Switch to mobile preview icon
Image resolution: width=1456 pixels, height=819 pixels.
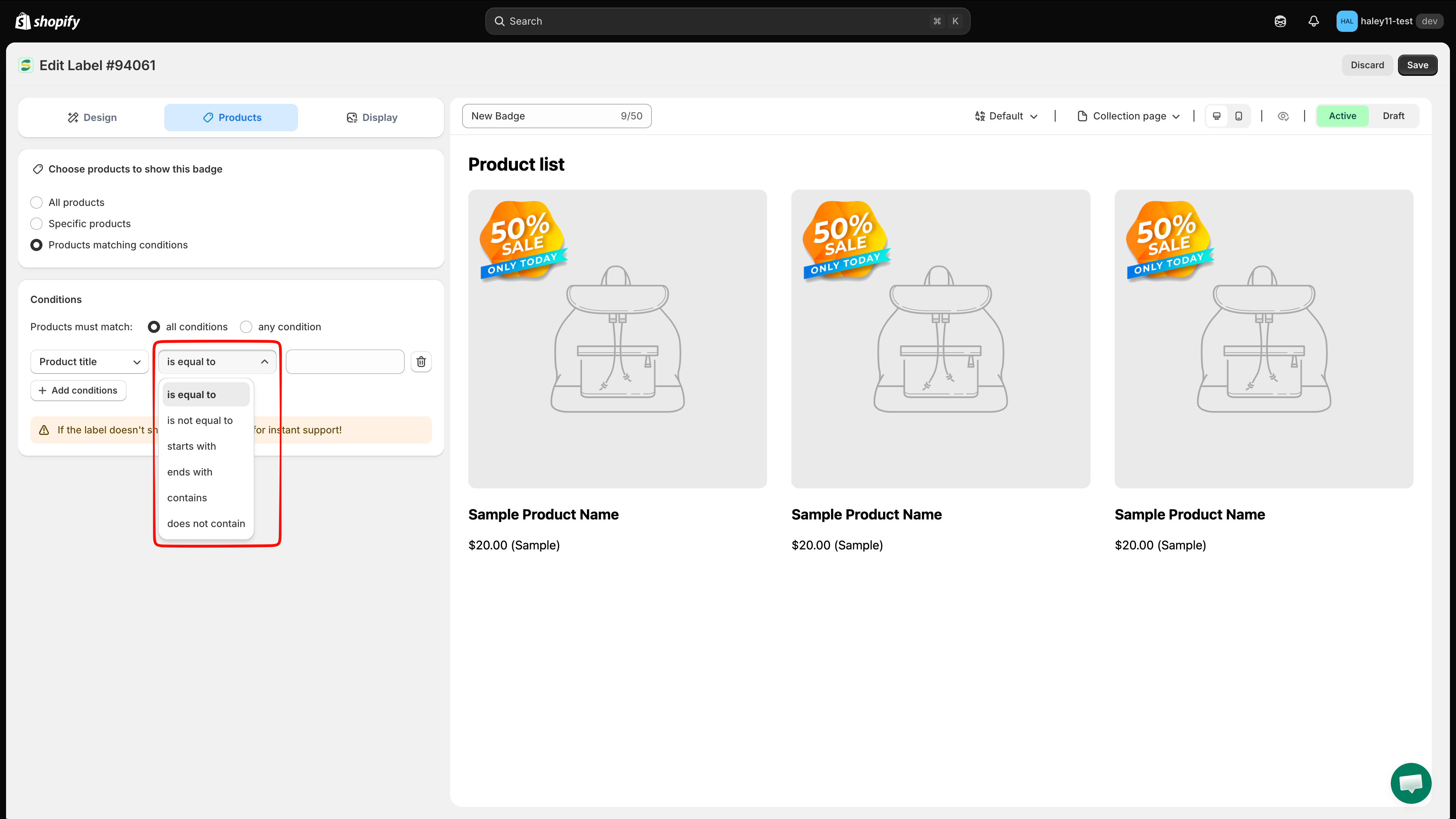[x=1238, y=116]
